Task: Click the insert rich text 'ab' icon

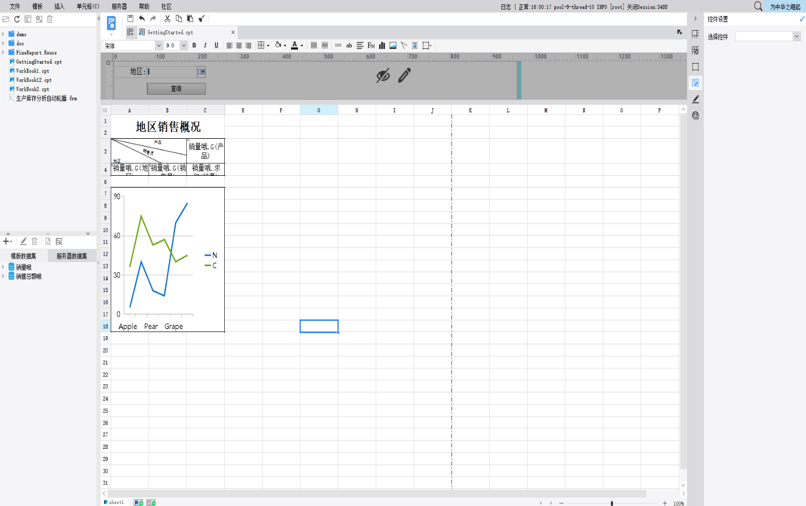Action: 349,45
